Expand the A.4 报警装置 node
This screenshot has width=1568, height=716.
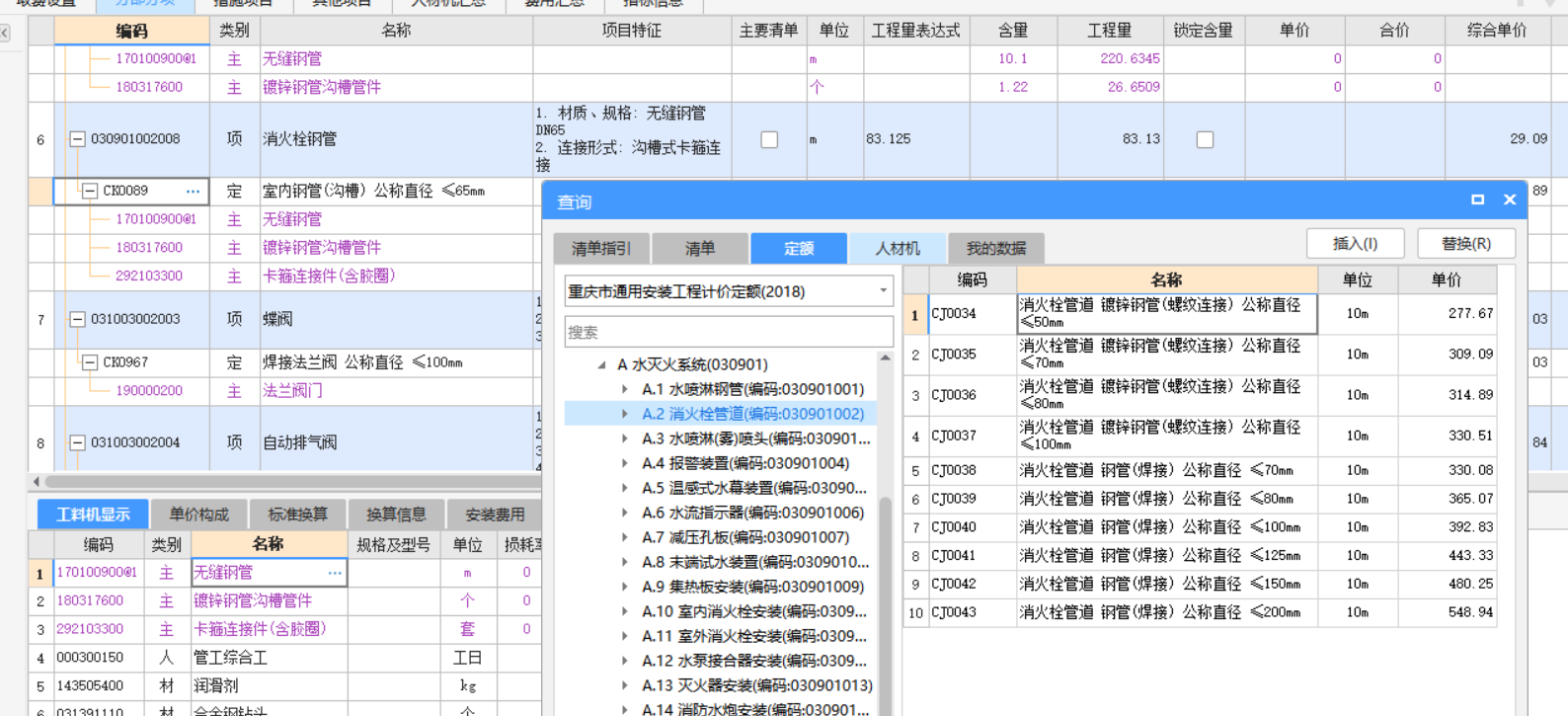(624, 463)
